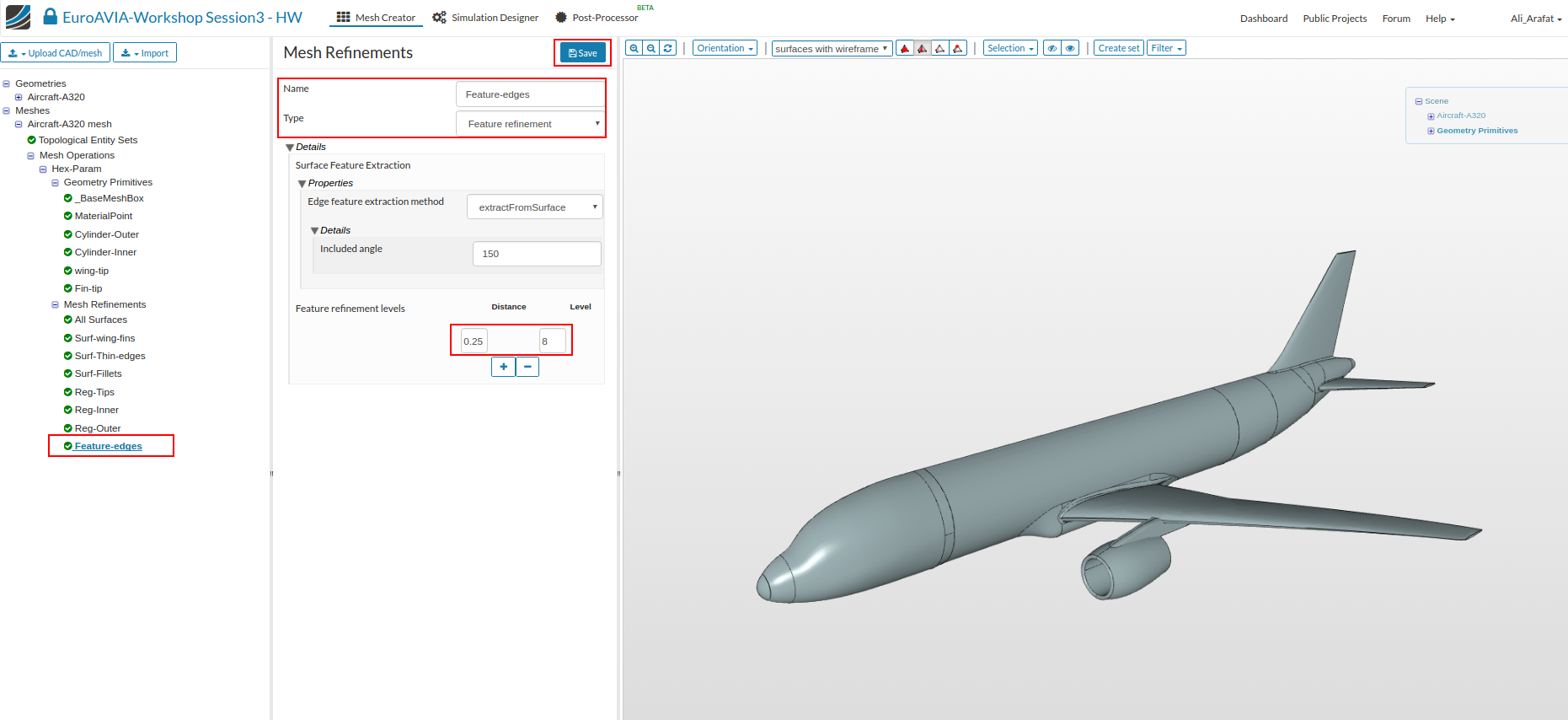Viewport: 1568px width, 720px height.
Task: Click the Level value field 8
Action: tap(553, 341)
